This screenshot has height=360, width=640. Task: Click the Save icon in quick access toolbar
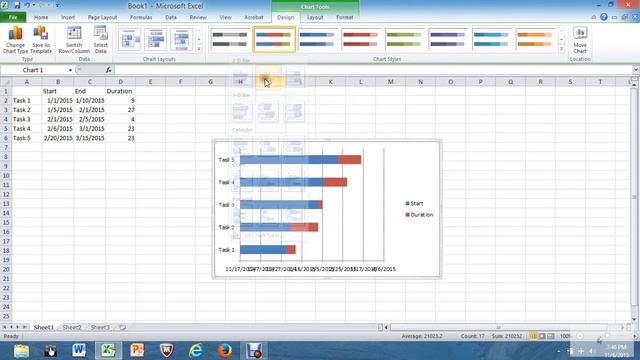(17, 5)
